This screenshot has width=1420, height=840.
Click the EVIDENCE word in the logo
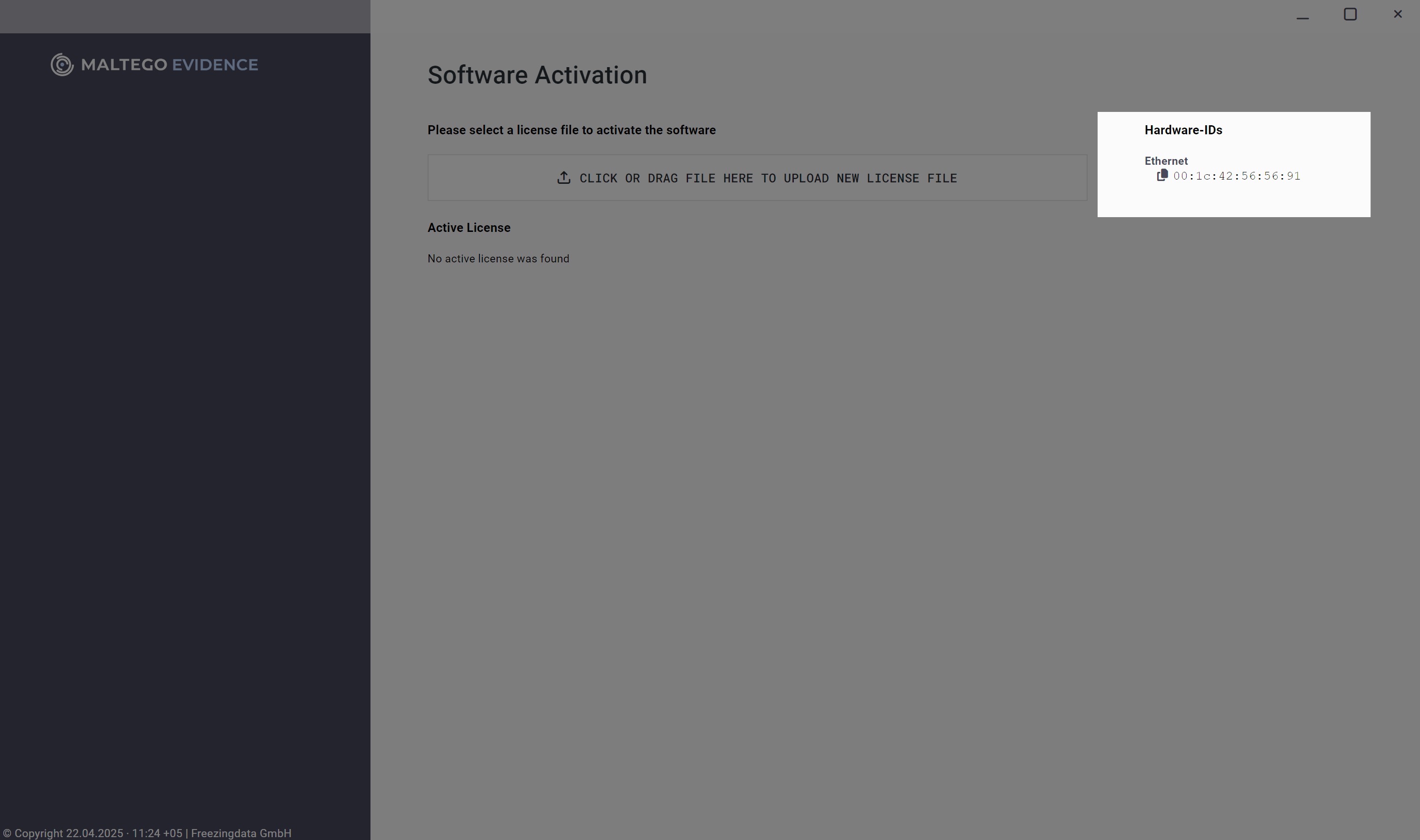[x=214, y=65]
